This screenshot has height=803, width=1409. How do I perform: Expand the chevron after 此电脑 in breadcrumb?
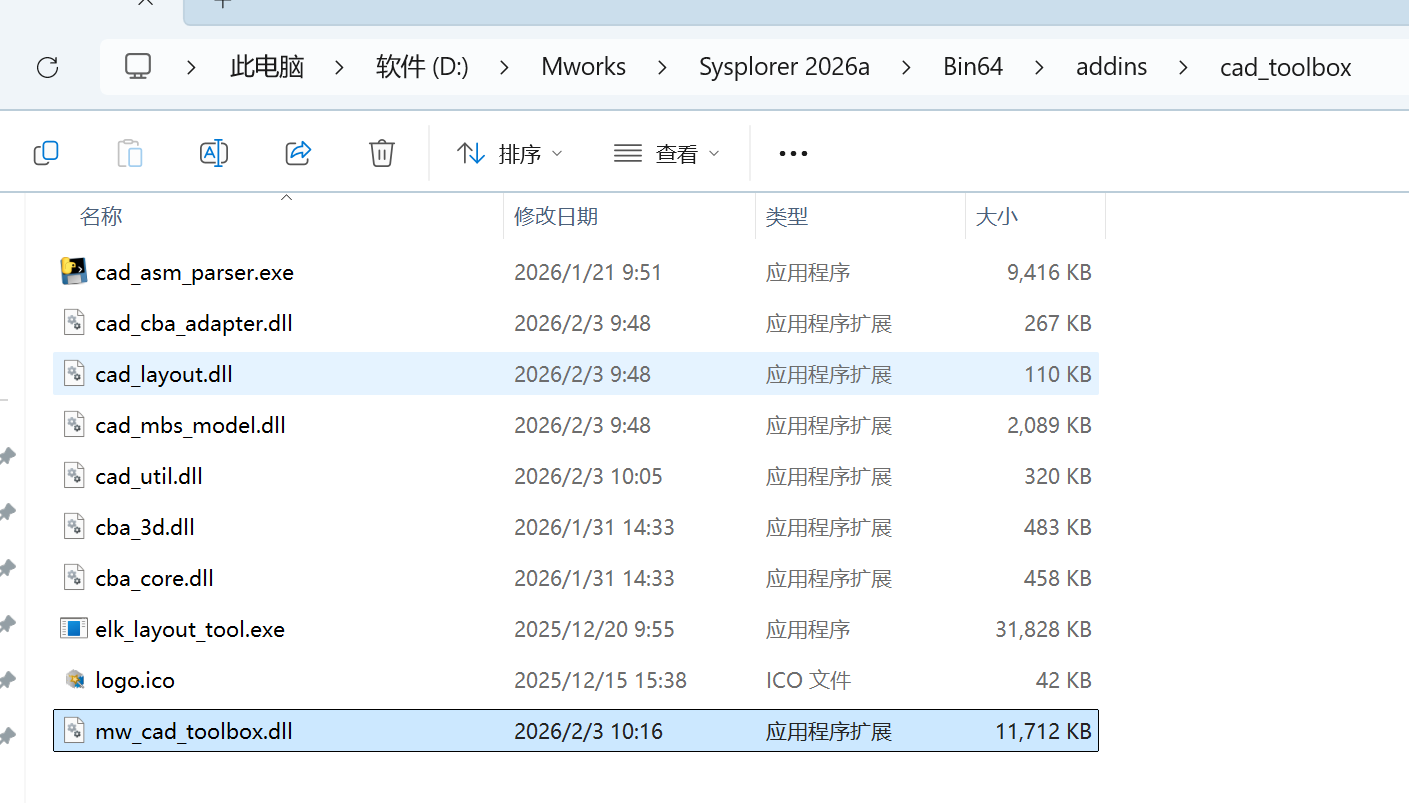[x=339, y=67]
